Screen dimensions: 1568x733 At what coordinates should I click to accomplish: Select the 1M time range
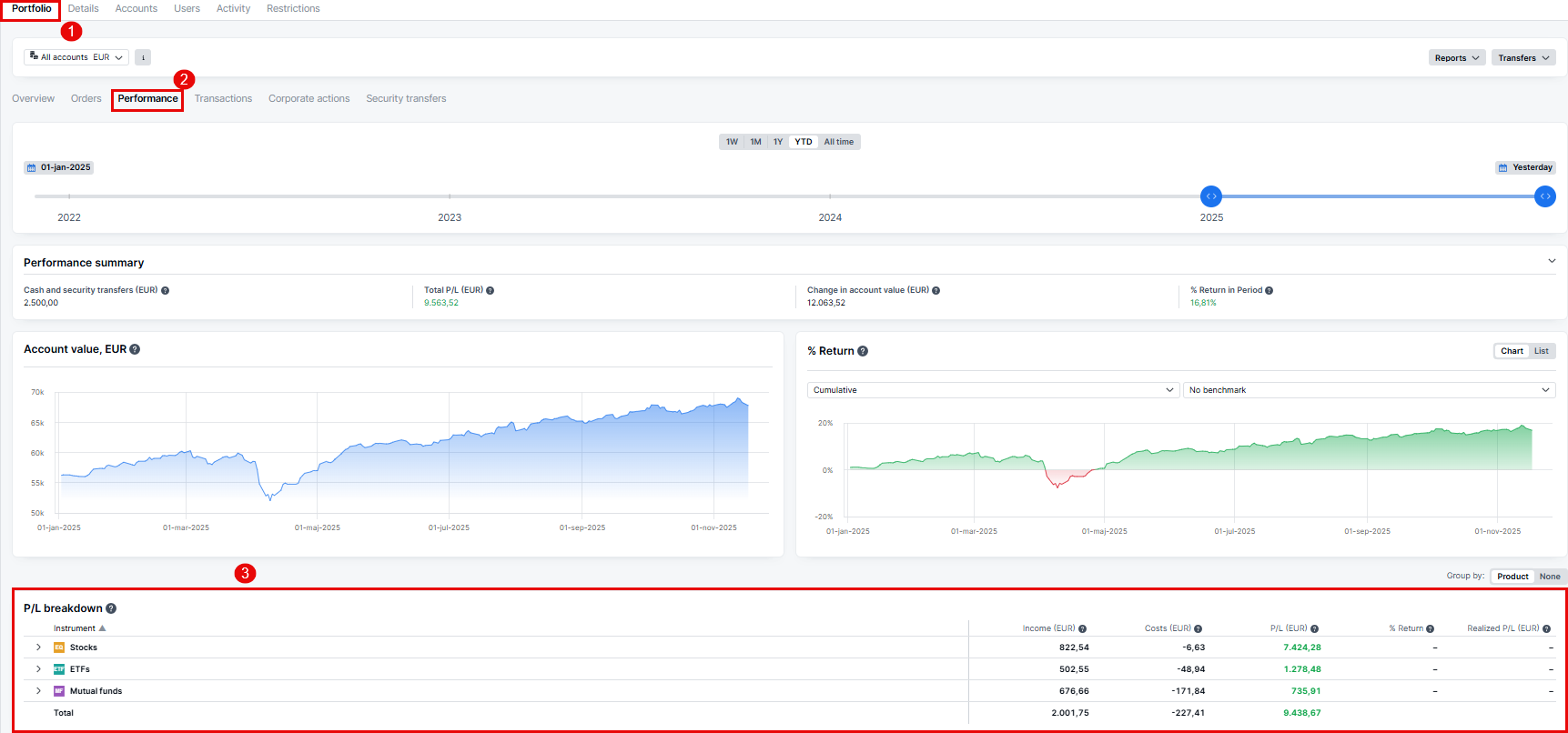(x=755, y=142)
